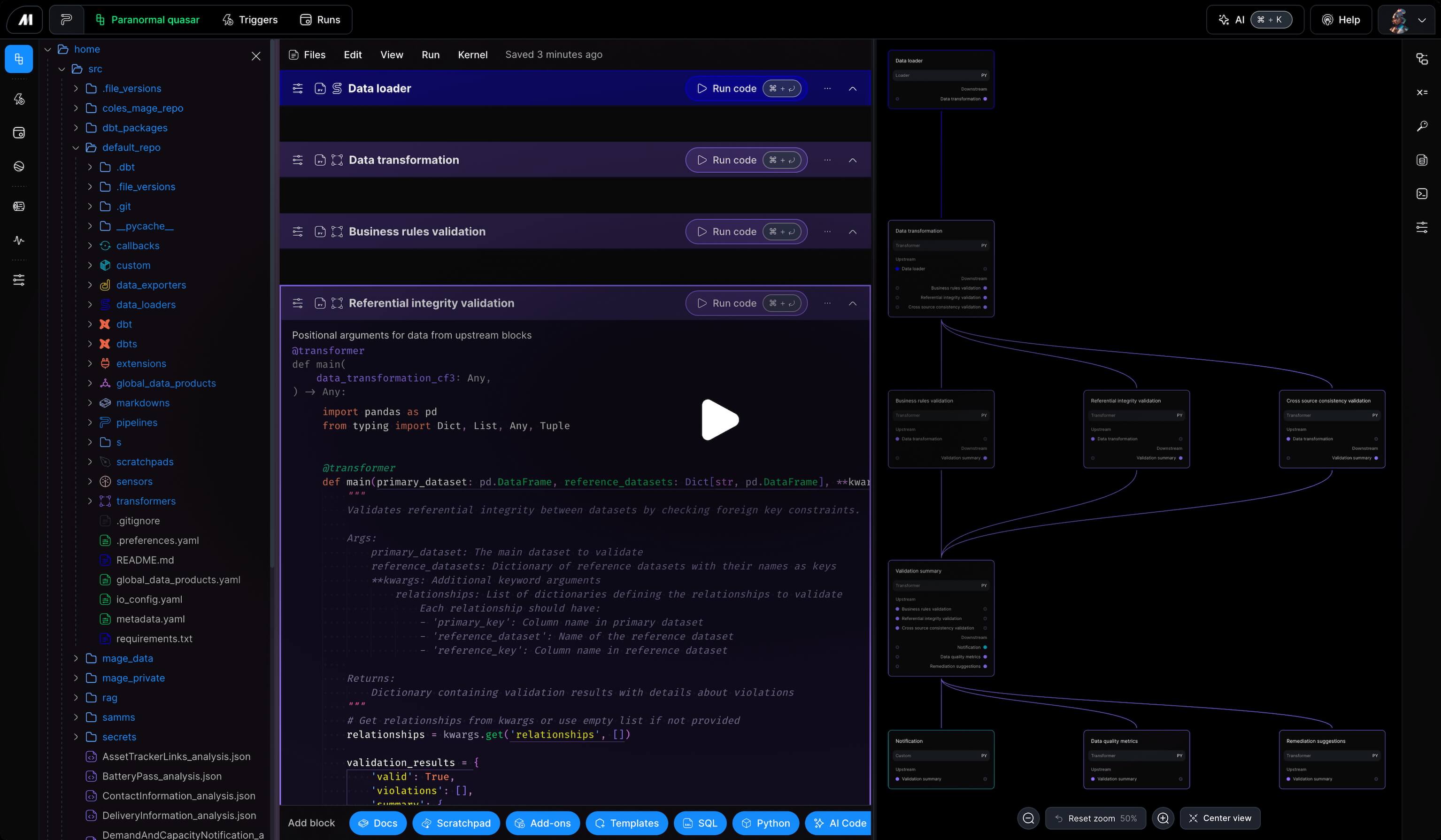Click the terminal icon in right sidebar
The height and width of the screenshot is (840, 1441).
tap(1422, 194)
